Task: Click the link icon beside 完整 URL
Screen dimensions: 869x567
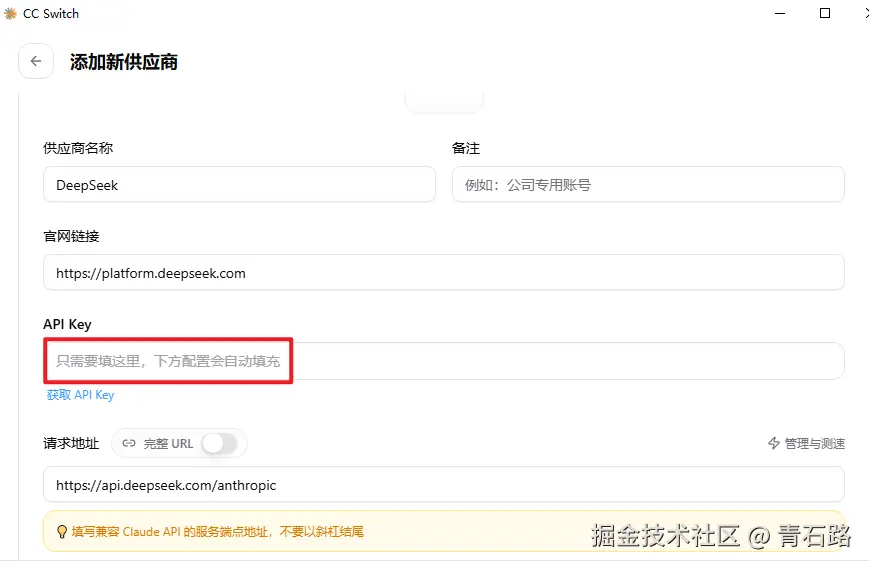Action: point(129,443)
